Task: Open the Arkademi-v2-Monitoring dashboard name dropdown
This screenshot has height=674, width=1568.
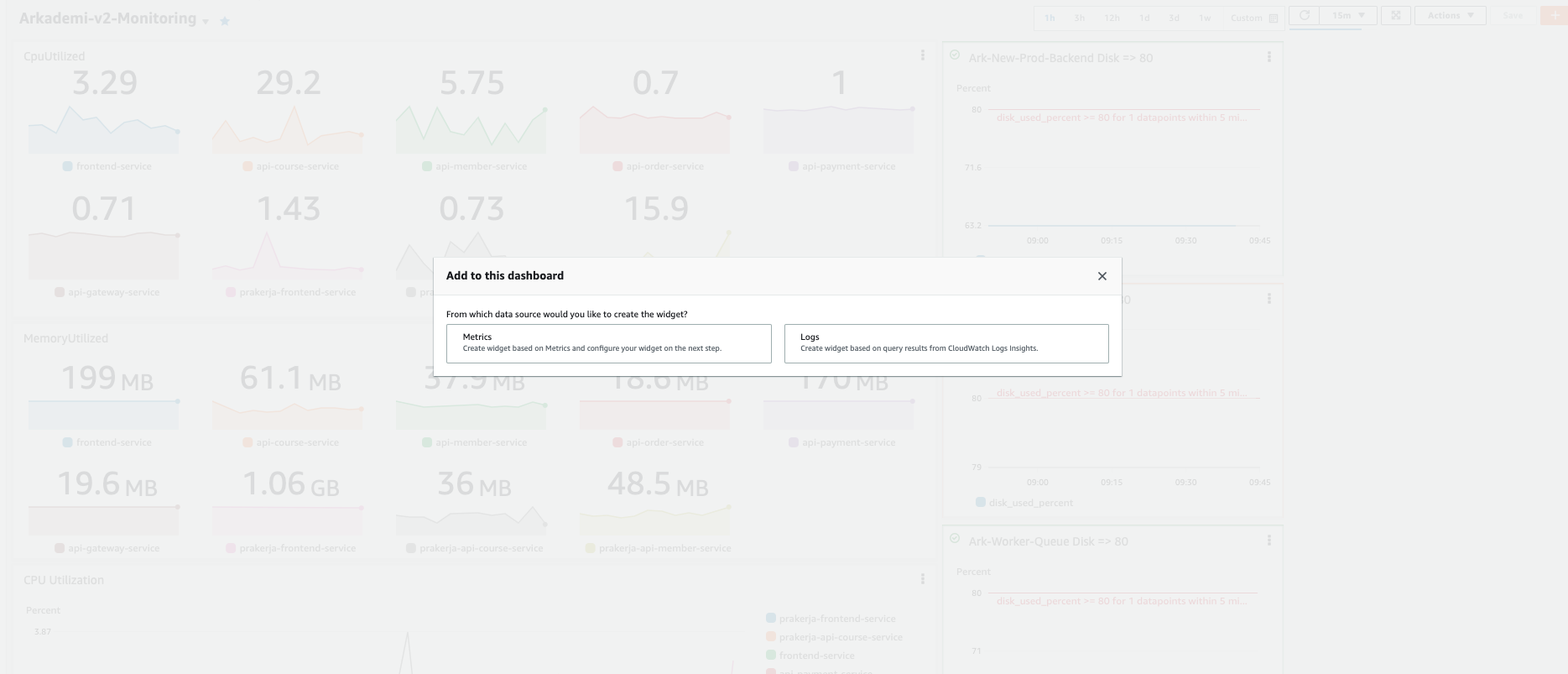Action: click(206, 21)
